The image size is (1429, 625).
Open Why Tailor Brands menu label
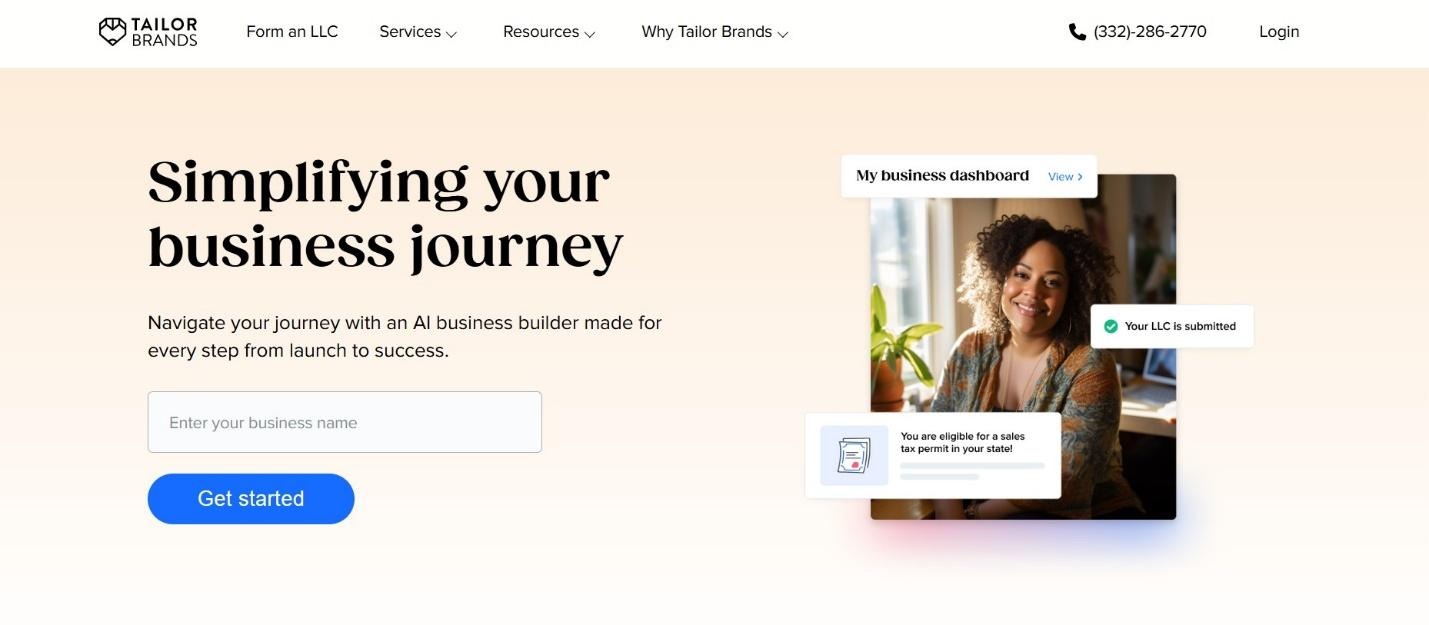tap(707, 32)
